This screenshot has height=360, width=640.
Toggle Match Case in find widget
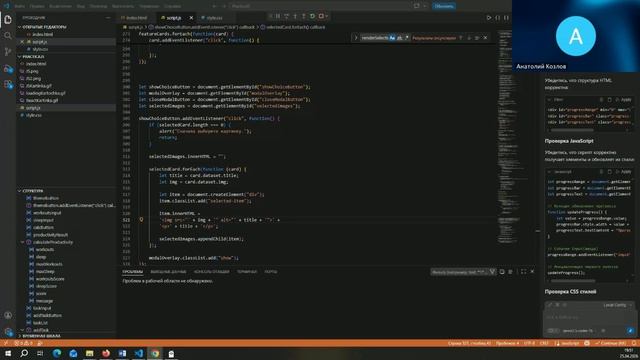tap(392, 38)
